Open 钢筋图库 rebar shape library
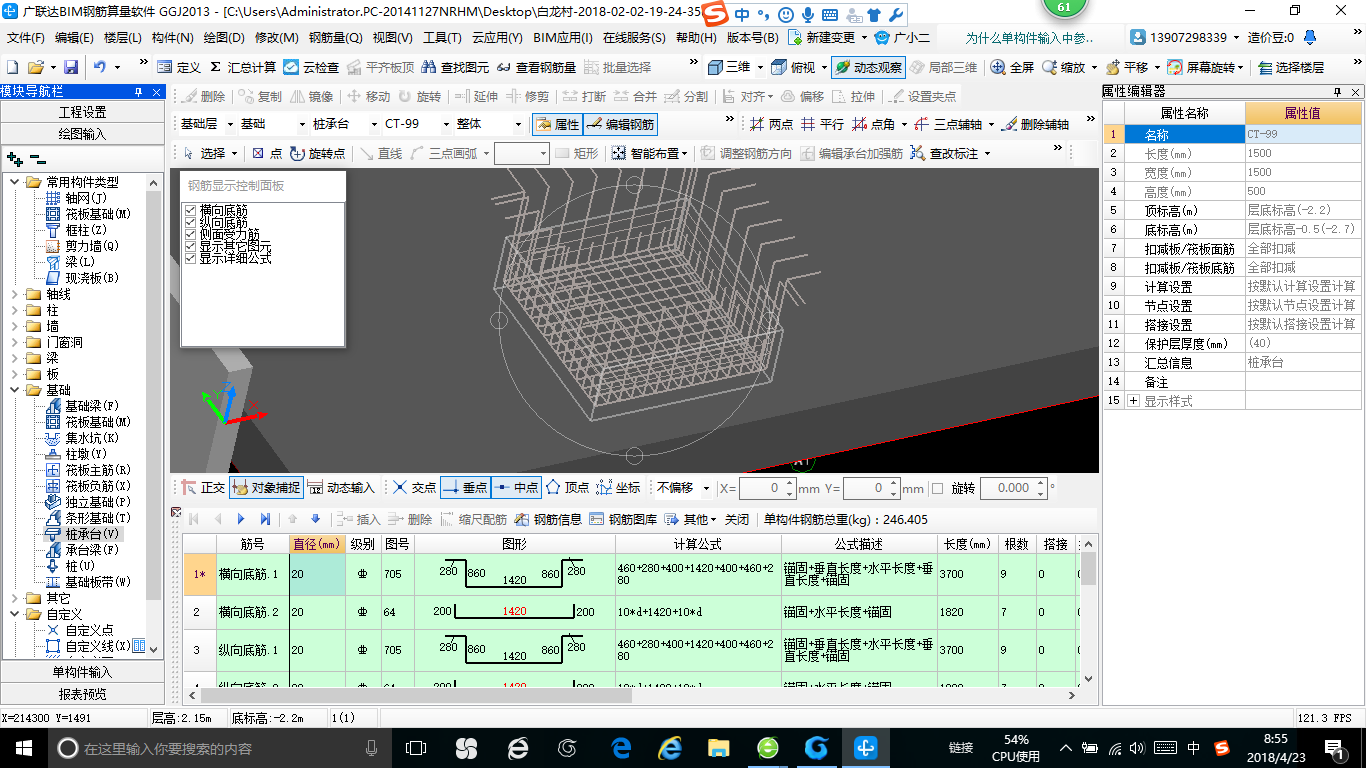Viewport: 1366px width, 768px height. tap(624, 519)
